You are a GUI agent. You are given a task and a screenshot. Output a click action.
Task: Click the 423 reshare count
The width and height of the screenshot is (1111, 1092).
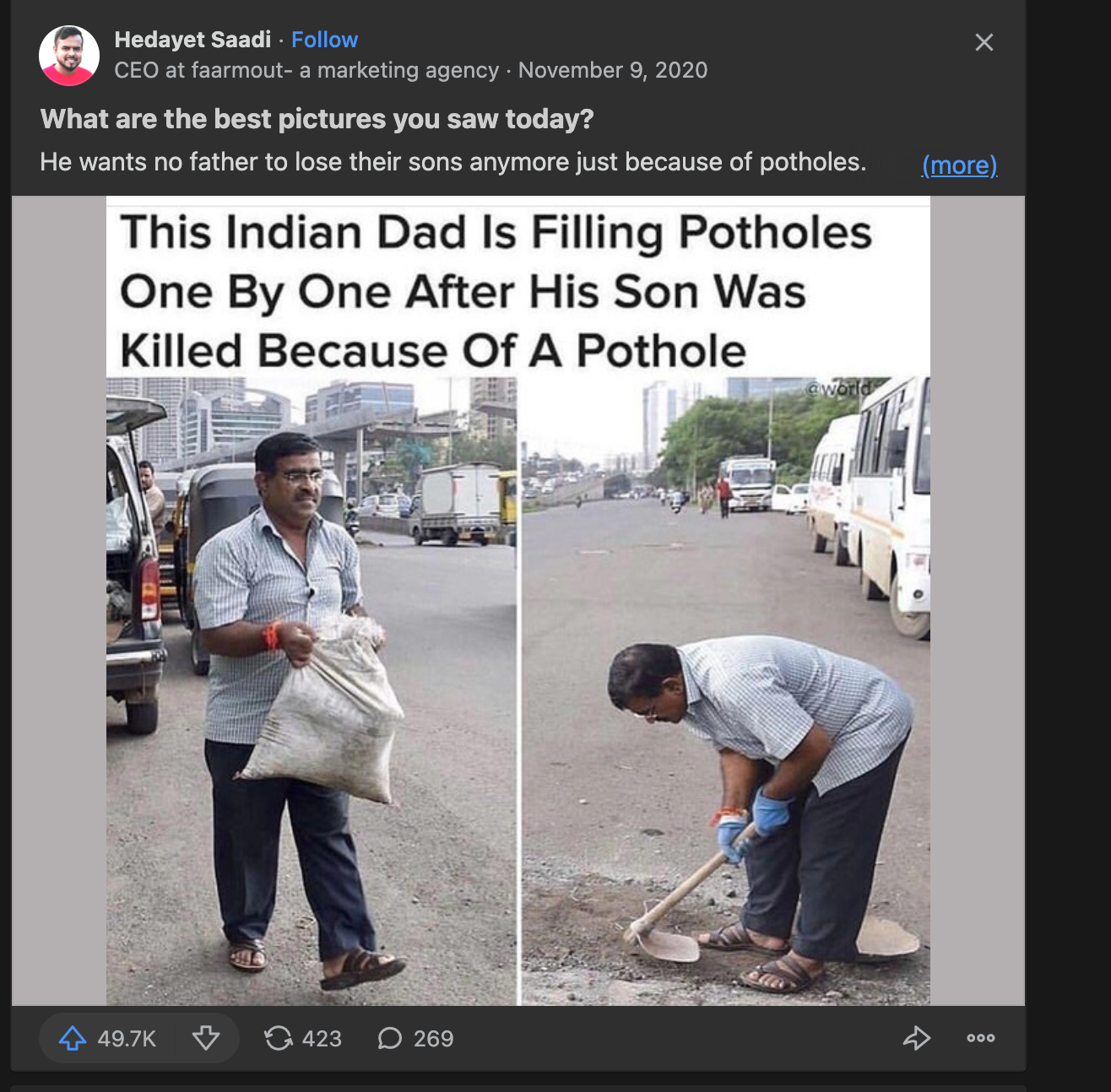[322, 1038]
